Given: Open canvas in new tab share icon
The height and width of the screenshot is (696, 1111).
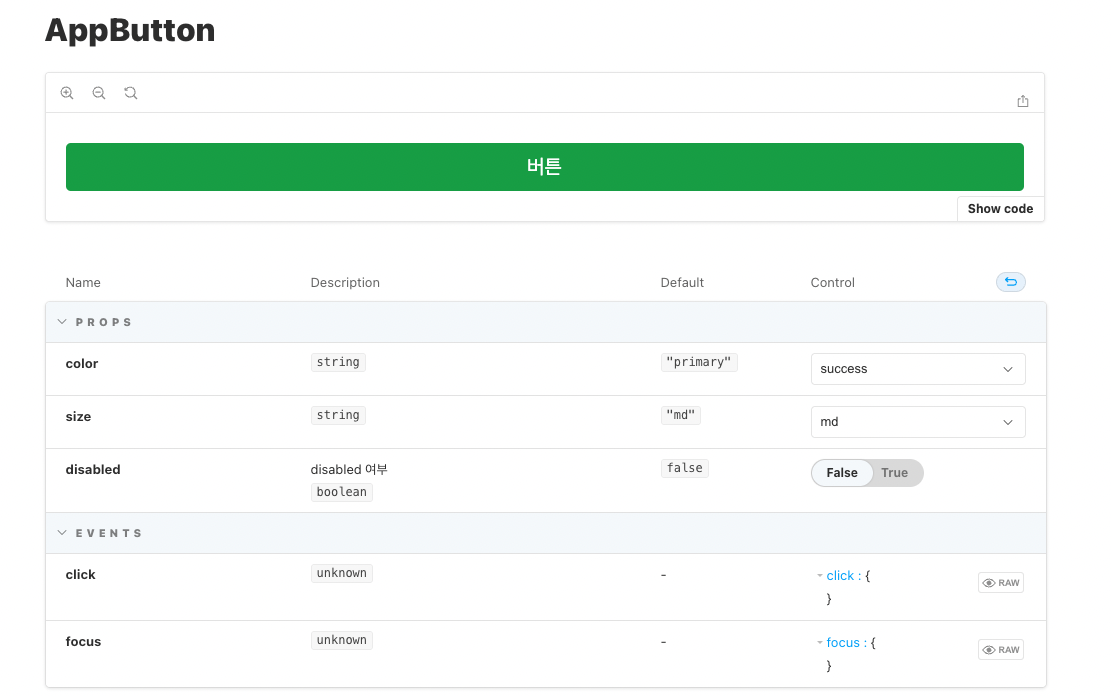Looking at the screenshot, I should pyautogui.click(x=1022, y=101).
